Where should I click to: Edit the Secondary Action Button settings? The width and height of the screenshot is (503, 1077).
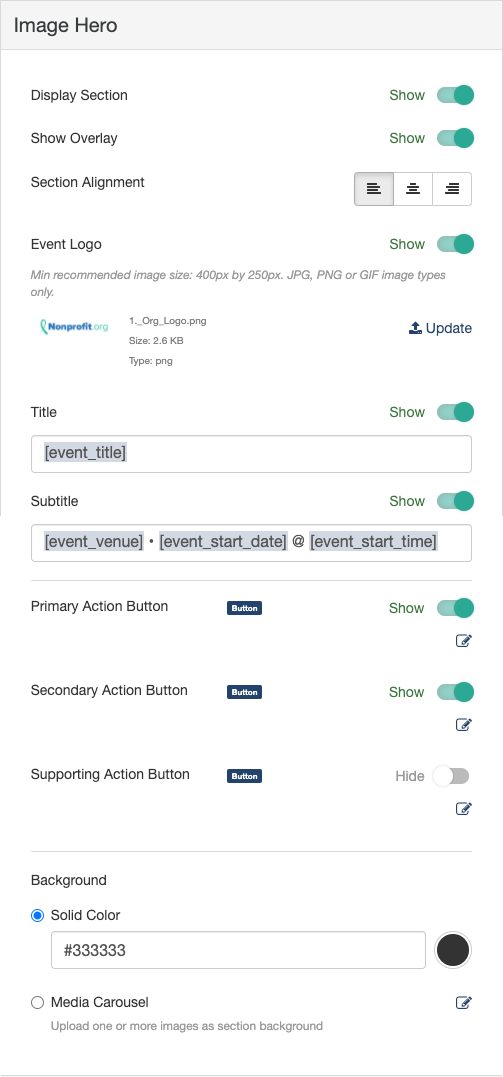click(x=464, y=725)
